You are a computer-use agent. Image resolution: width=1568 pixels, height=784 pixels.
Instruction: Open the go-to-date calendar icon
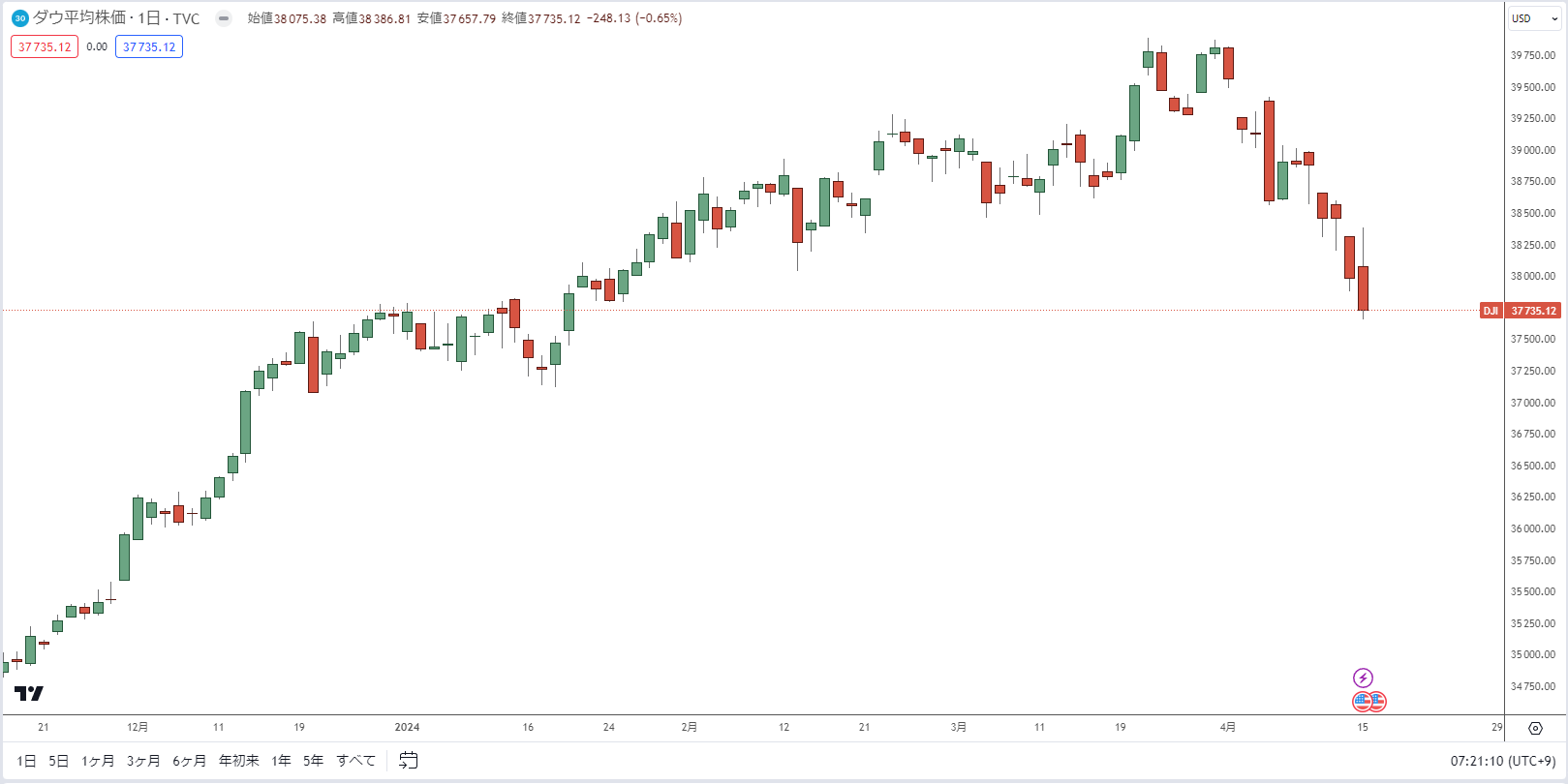[x=409, y=761]
